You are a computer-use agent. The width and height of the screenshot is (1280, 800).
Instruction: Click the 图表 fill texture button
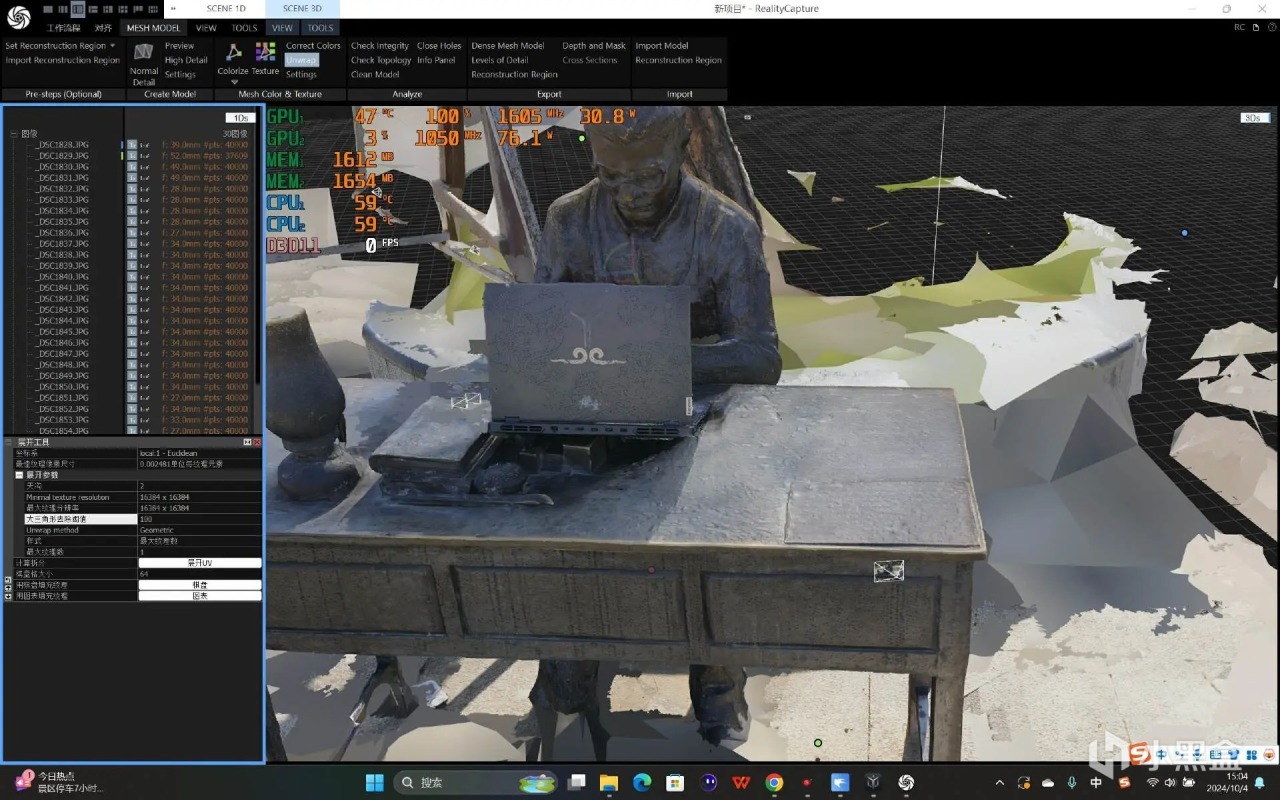[x=200, y=596]
